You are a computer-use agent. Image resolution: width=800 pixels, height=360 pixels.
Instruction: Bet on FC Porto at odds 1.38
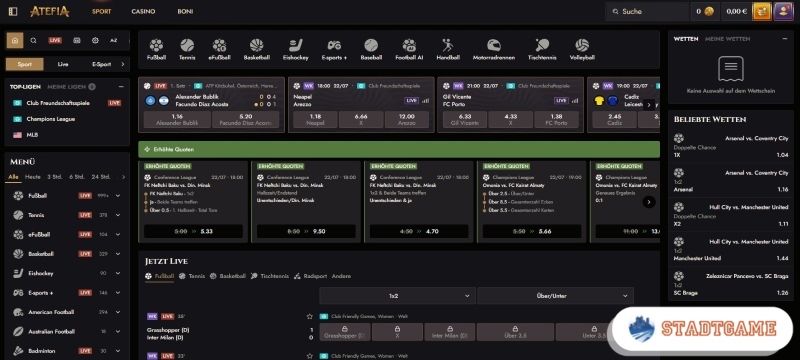(x=557, y=119)
